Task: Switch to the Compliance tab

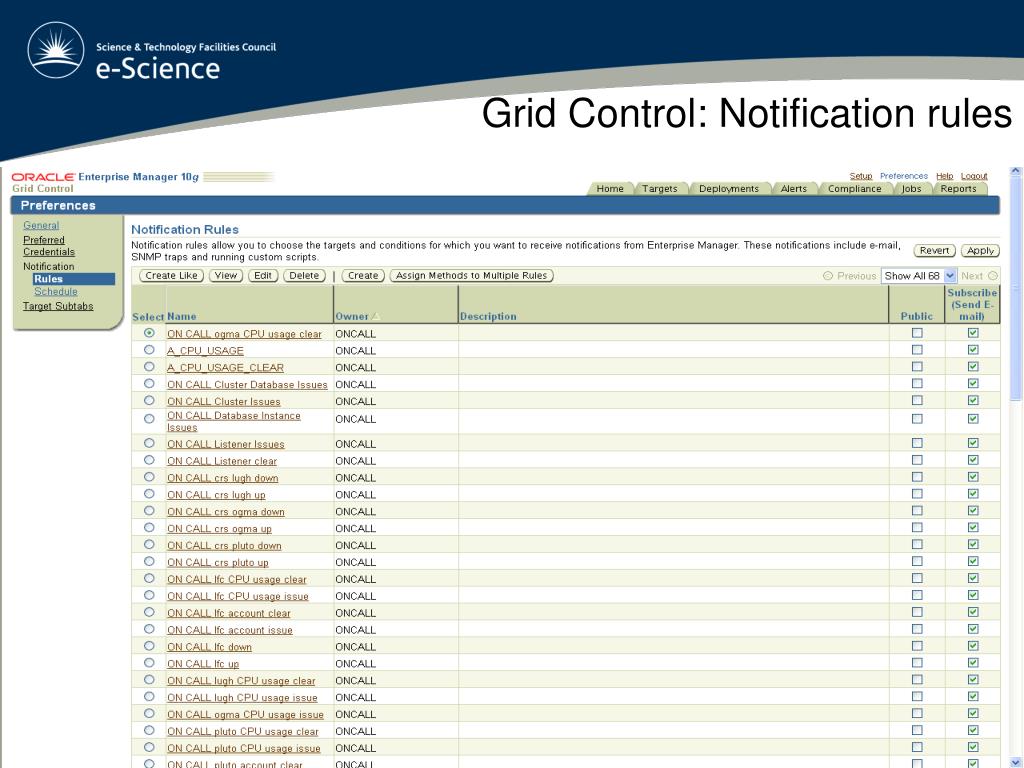Action: click(854, 189)
